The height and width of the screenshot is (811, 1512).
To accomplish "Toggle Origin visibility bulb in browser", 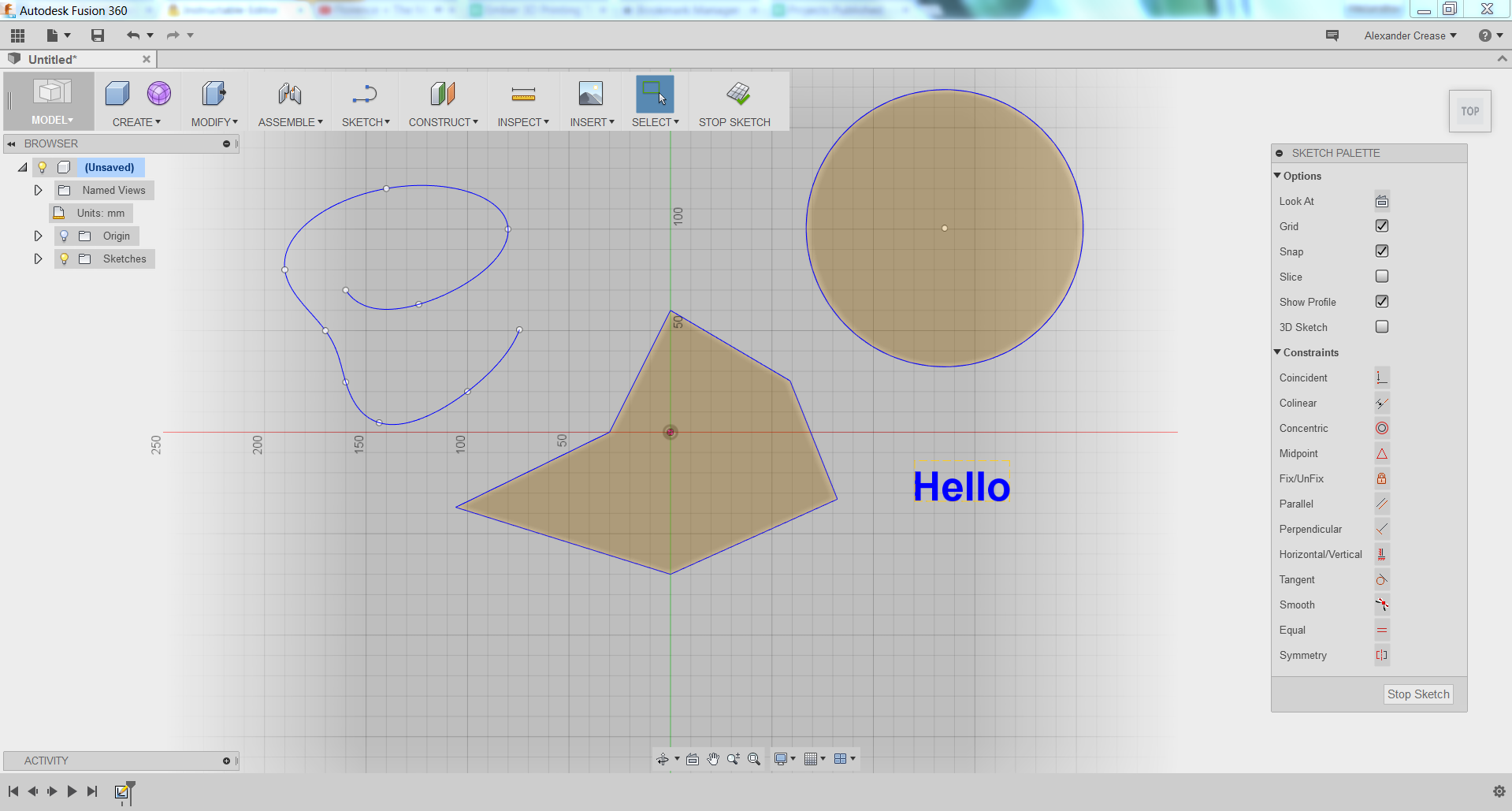I will pos(63,236).
